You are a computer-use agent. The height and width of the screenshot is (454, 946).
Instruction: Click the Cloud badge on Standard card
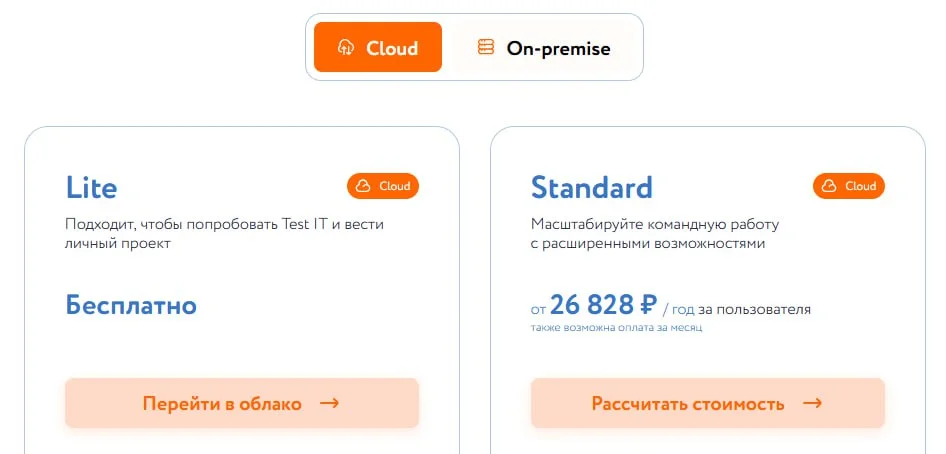point(849,186)
